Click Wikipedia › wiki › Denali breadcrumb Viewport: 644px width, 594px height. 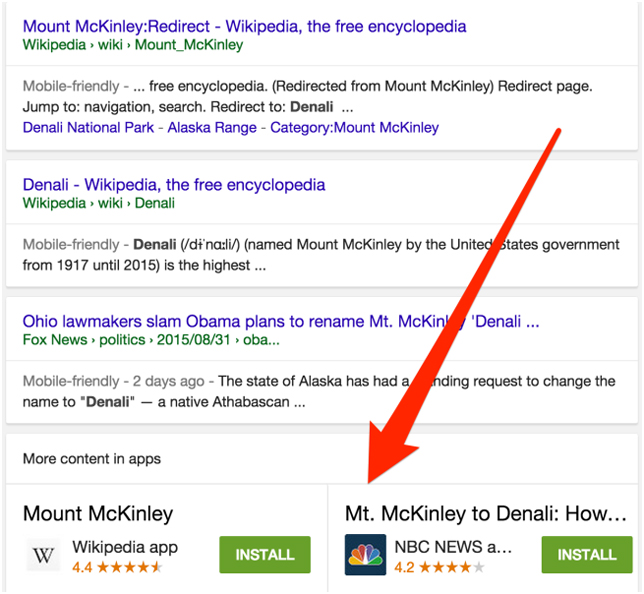99,203
